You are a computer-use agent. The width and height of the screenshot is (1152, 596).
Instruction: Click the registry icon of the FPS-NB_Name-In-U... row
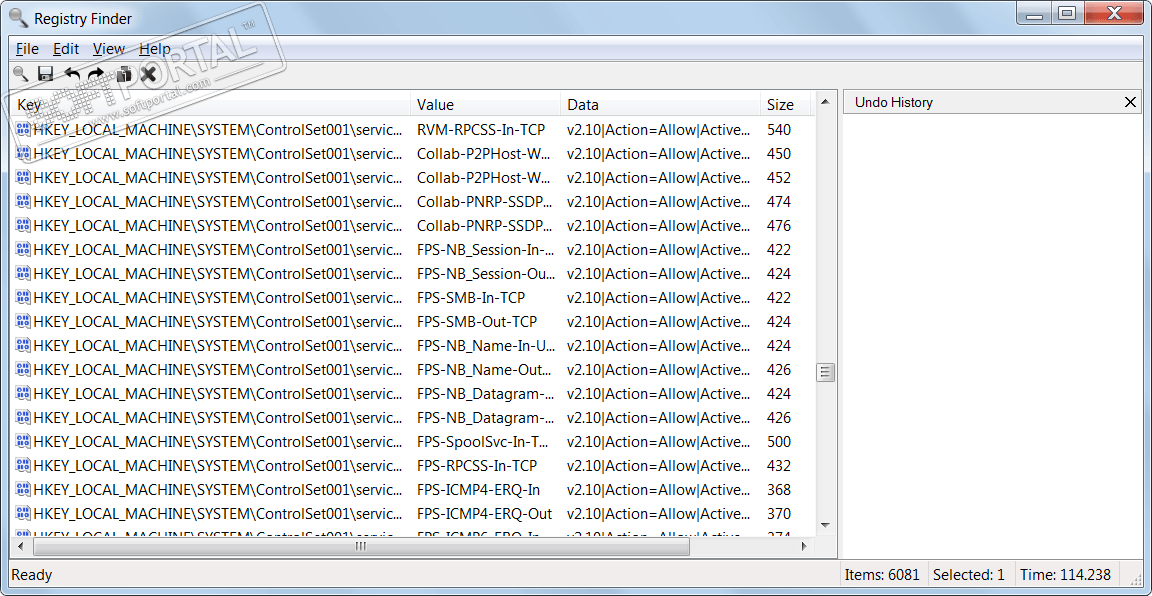(23, 345)
